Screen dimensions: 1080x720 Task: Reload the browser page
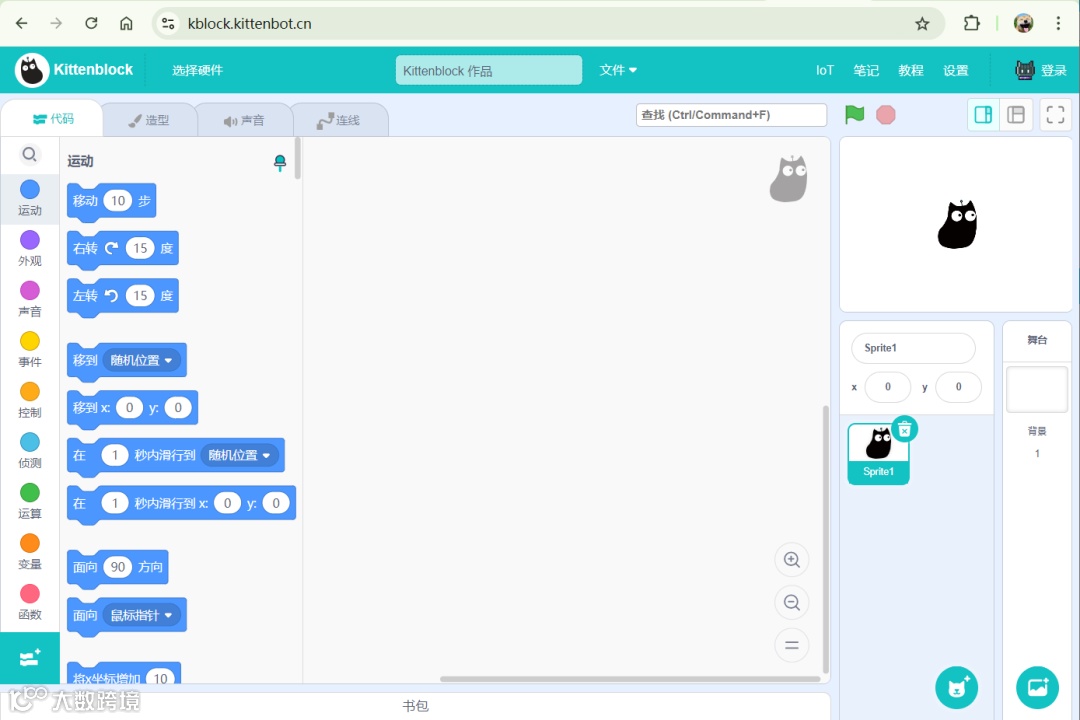coord(91,23)
